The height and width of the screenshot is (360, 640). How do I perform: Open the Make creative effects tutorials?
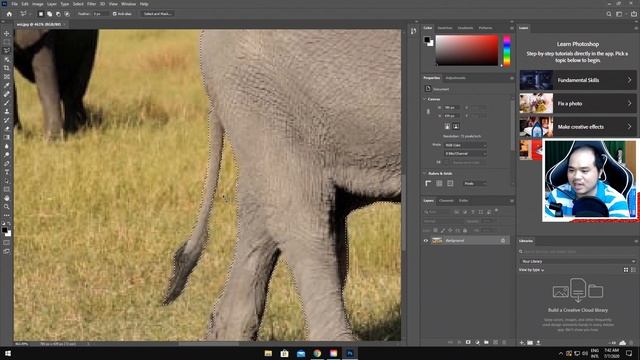pyautogui.click(x=578, y=127)
